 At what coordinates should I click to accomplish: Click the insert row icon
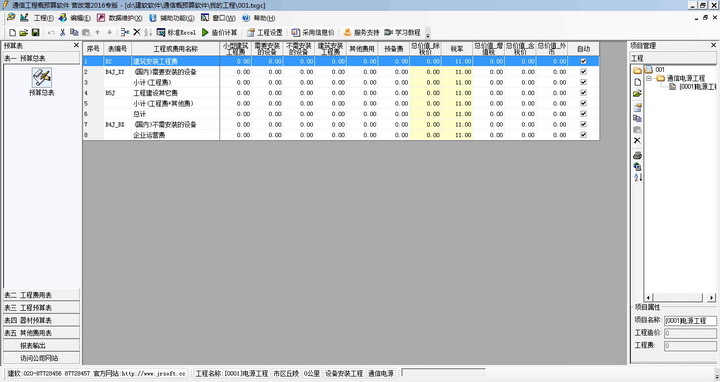point(124,33)
